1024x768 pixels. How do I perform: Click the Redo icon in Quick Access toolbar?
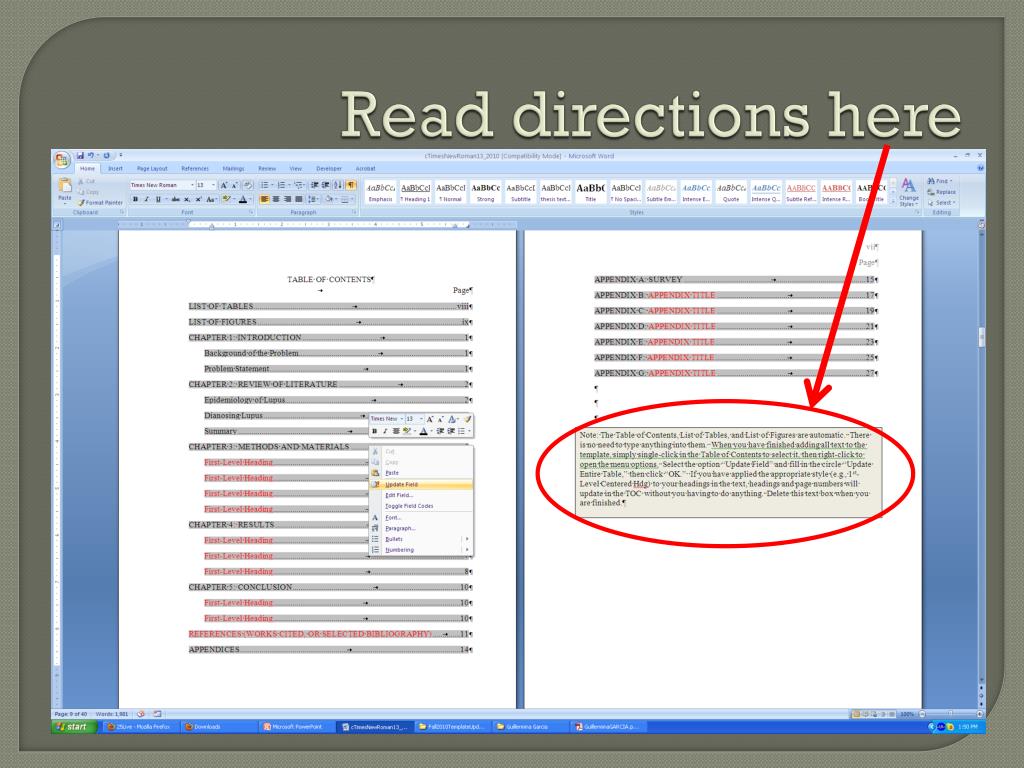pos(106,155)
